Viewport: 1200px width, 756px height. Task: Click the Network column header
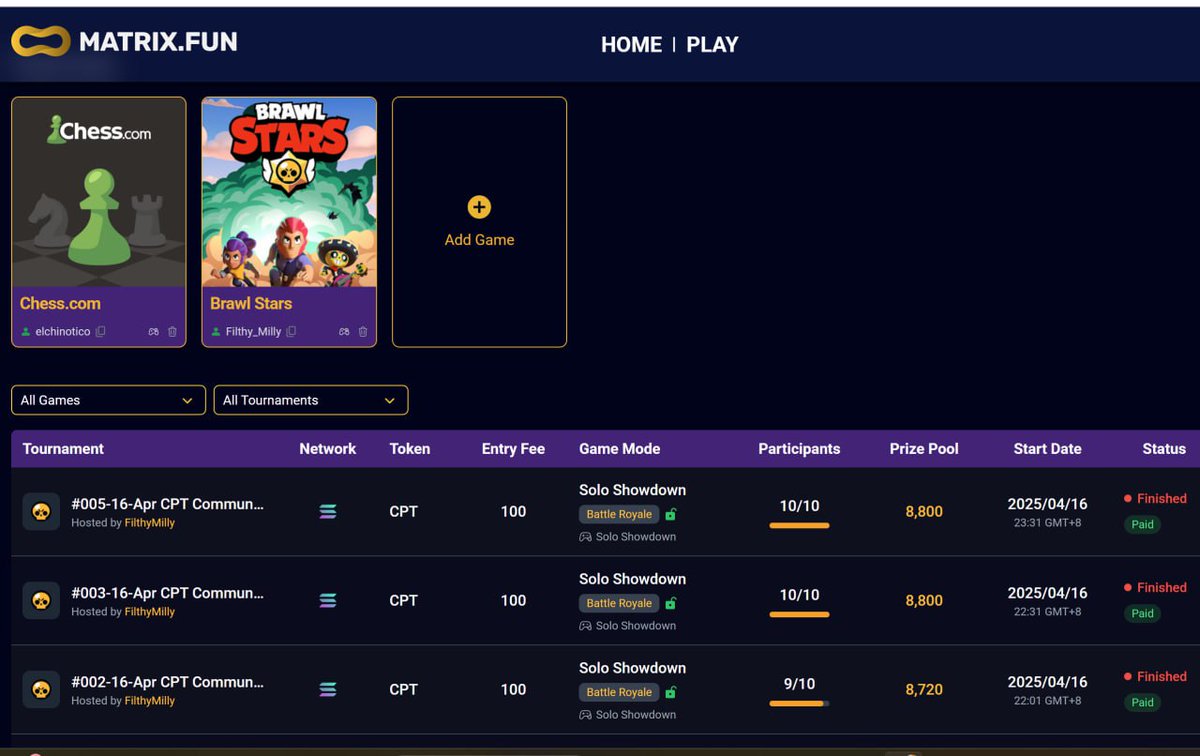[328, 449]
